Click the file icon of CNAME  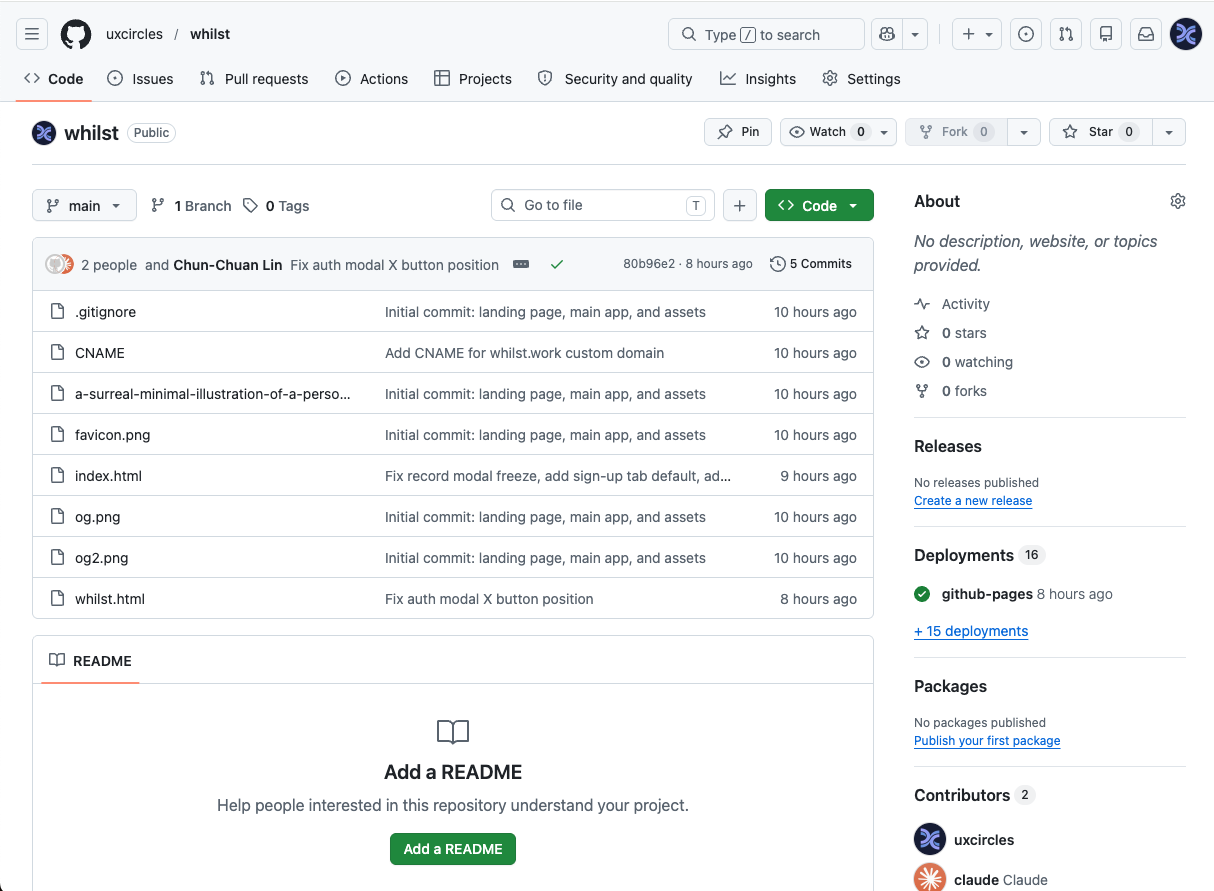click(x=57, y=353)
